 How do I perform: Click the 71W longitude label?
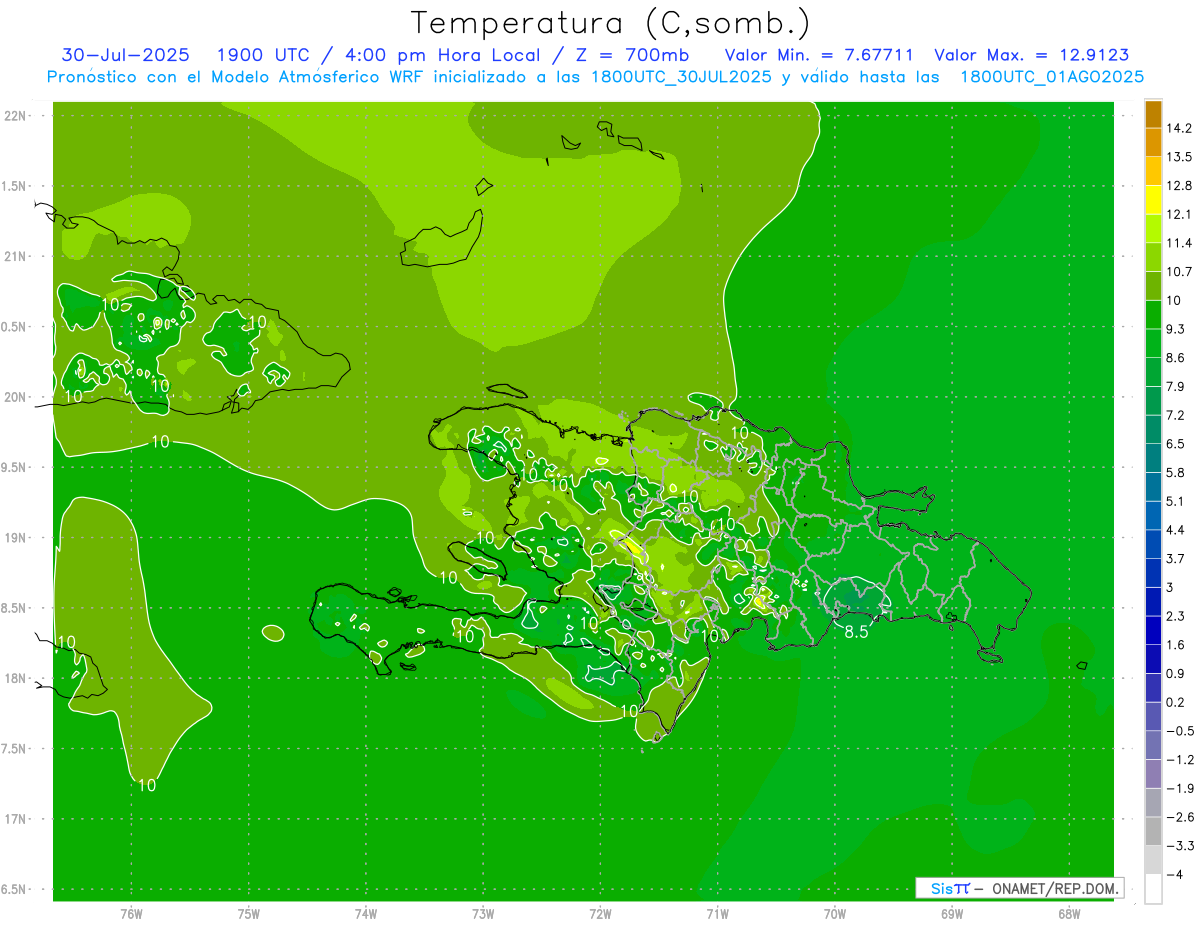(x=717, y=914)
